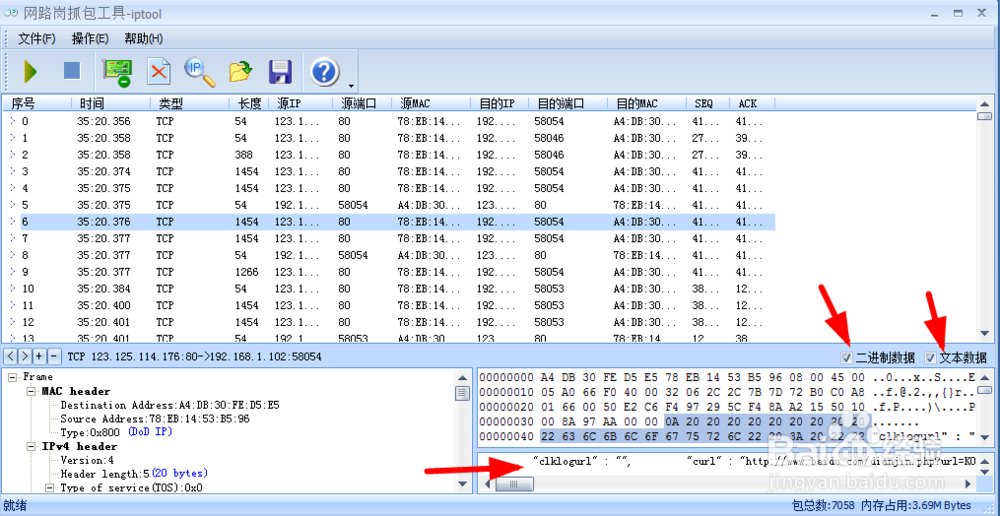Open saved capture file folder icon
Viewport: 1000px width, 516px height.
[240, 71]
